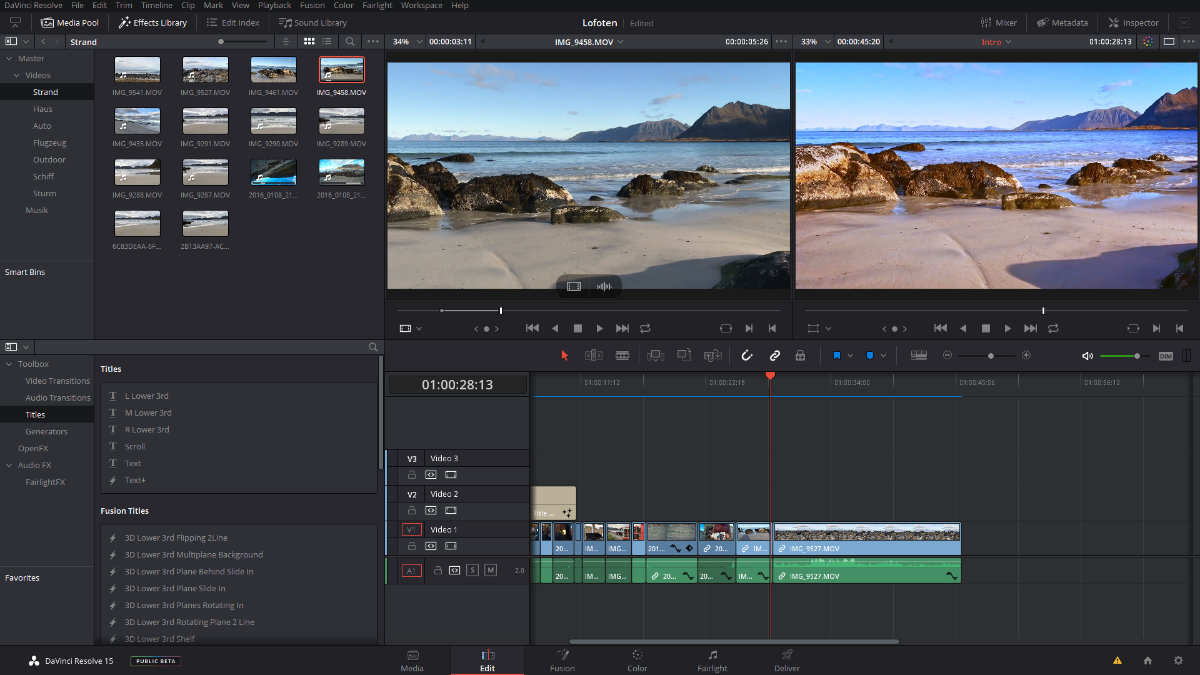Screen dimensions: 1200x675
Task: Open the Playback menu
Action: click(275, 5)
